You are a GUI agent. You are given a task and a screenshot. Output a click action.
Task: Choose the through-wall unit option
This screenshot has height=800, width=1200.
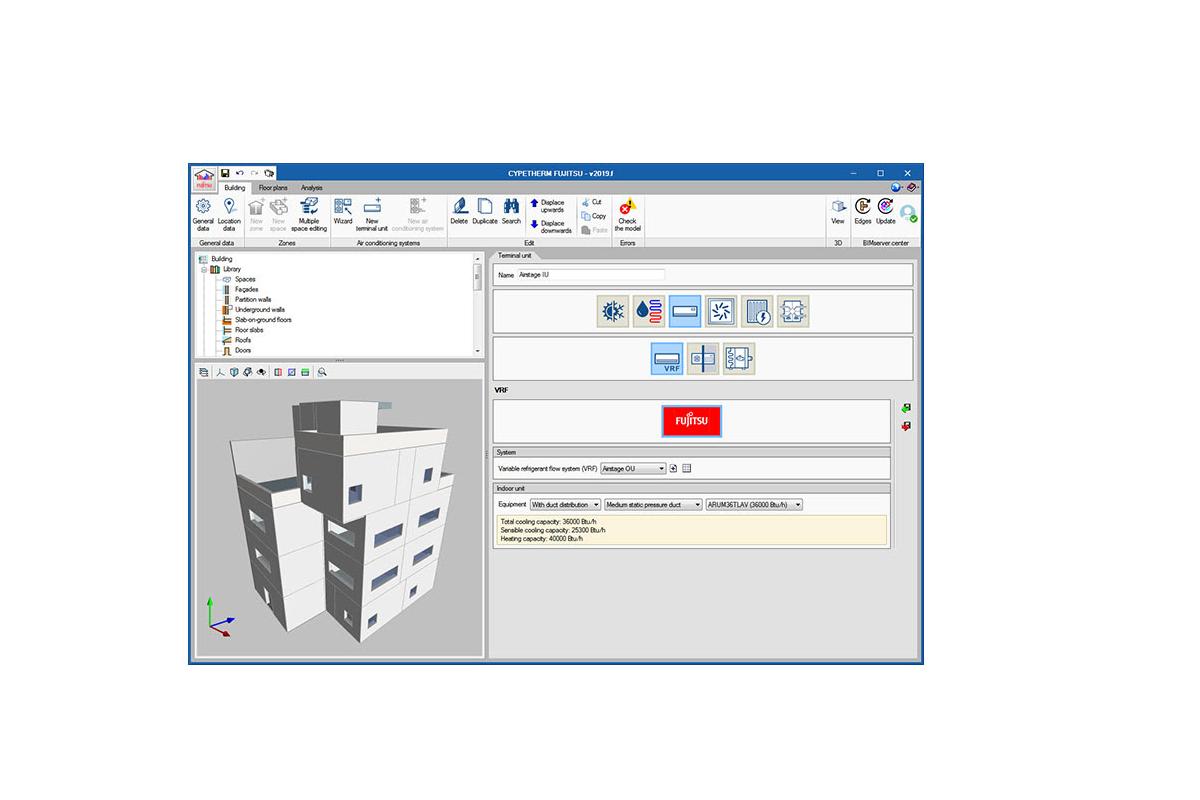[x=703, y=358]
